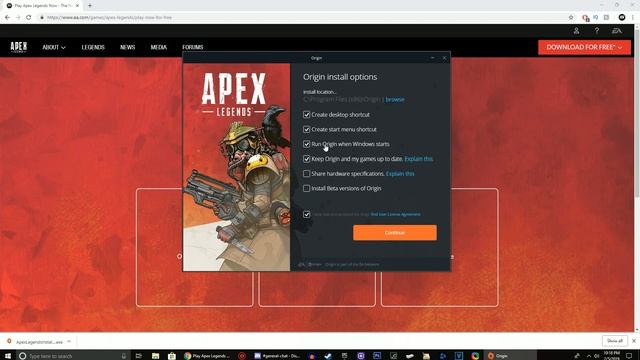Open the End User License Agreement link
This screenshot has width=640, height=360.
pyautogui.click(x=396, y=214)
